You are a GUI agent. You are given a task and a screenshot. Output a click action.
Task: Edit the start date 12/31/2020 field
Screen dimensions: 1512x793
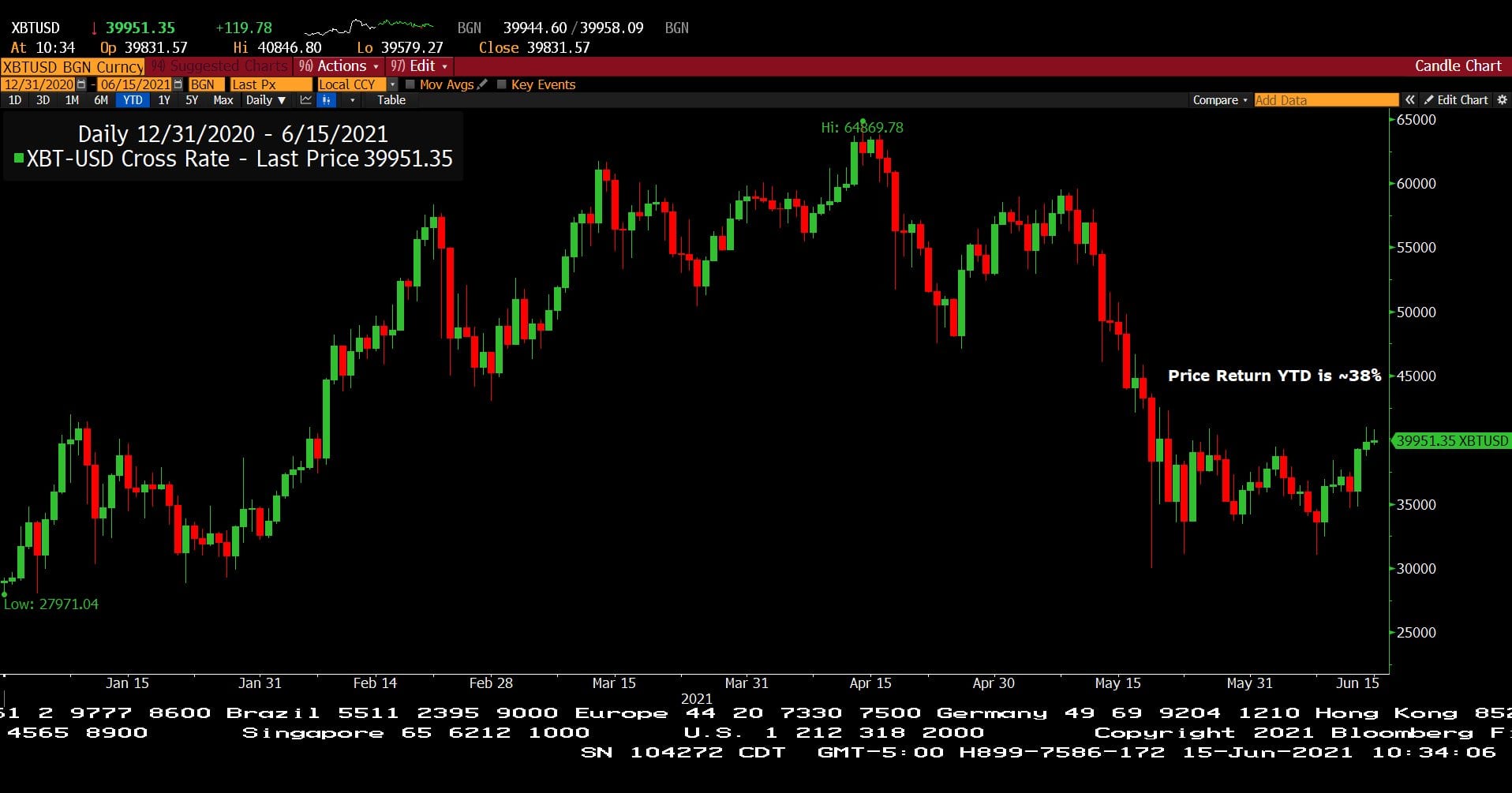[x=39, y=84]
